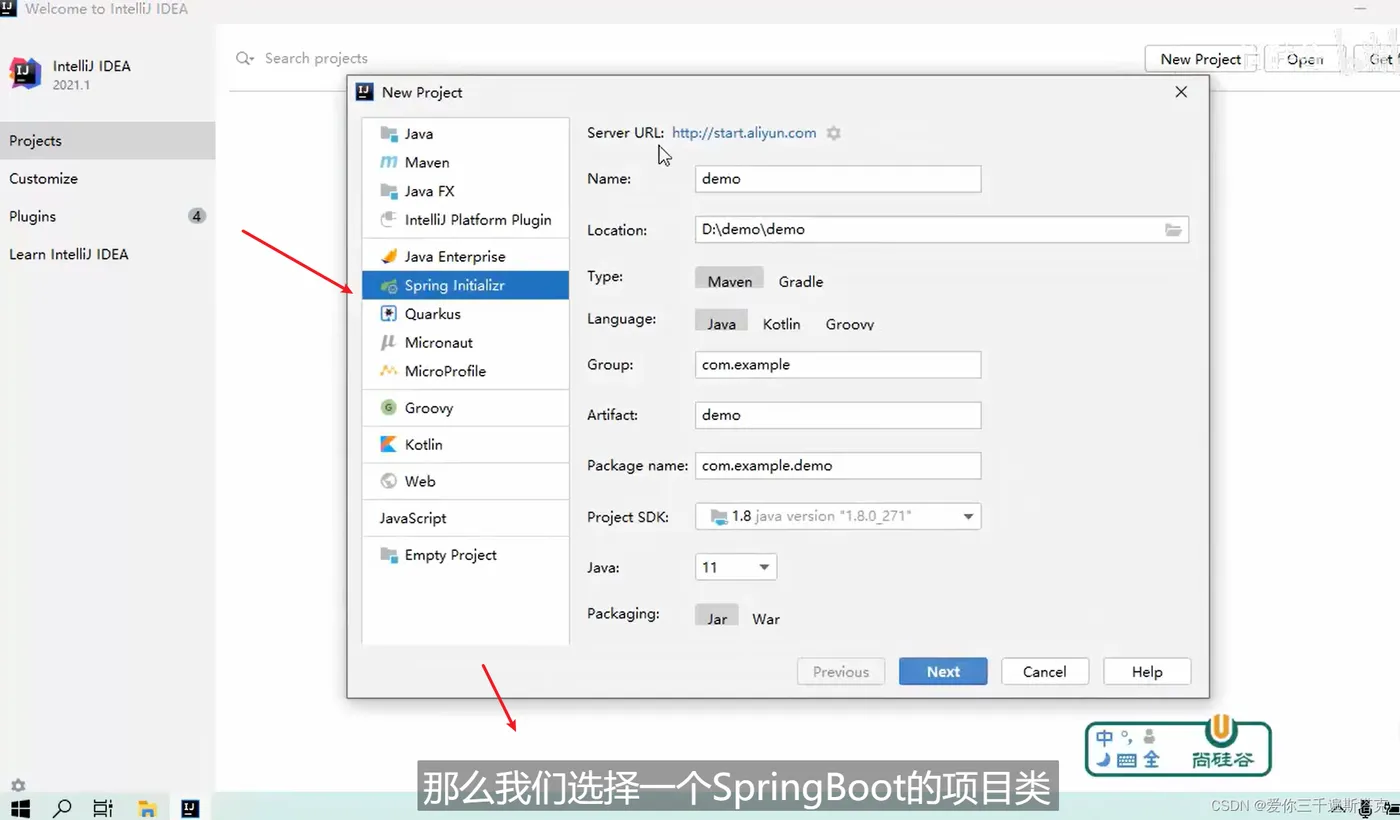Click the Search projects field
Image resolution: width=1400 pixels, height=820 pixels.
tap(316, 58)
